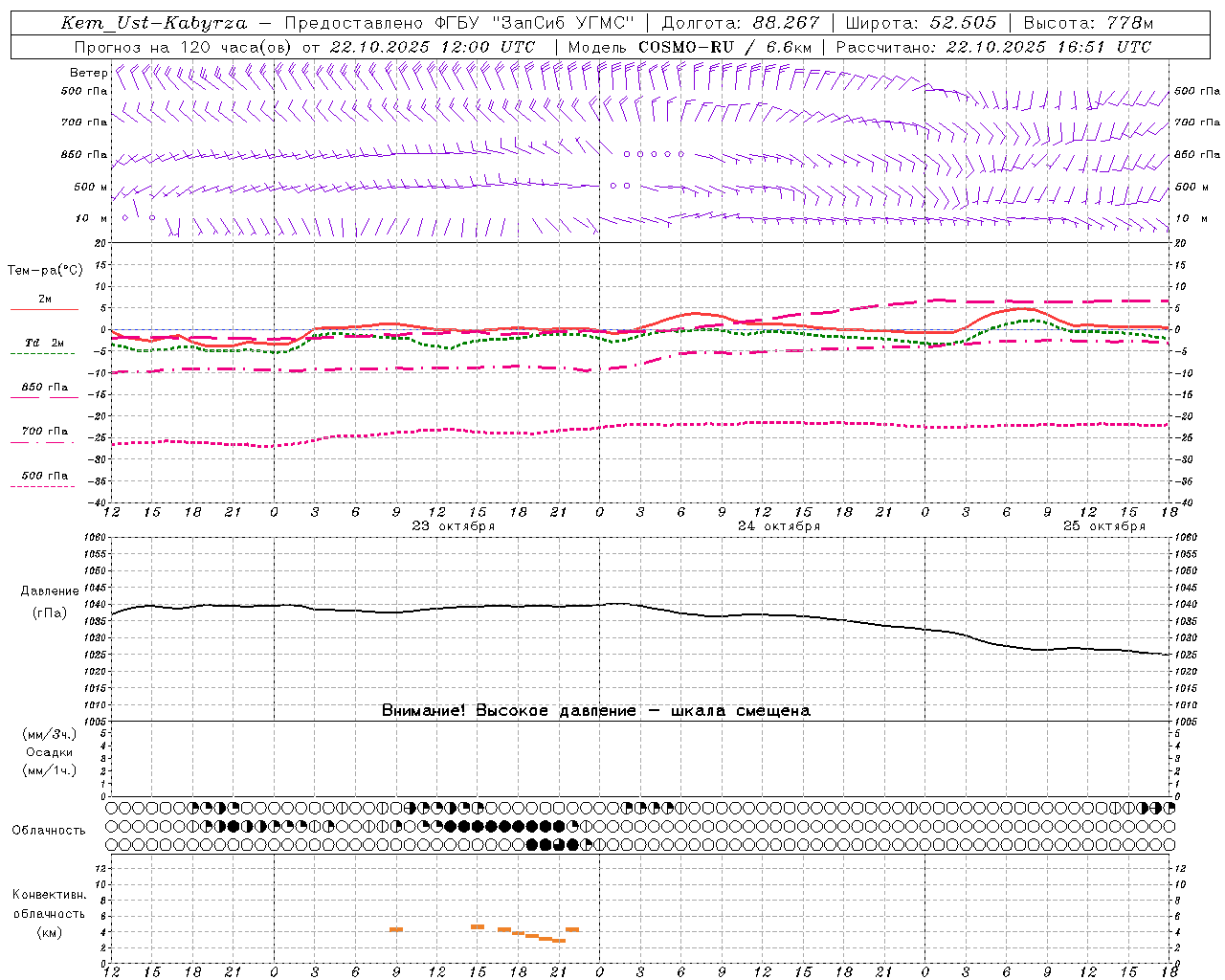Screen dimensions: 1225x980
Task: Click the Ветер wind panel label
Action: pos(88,73)
